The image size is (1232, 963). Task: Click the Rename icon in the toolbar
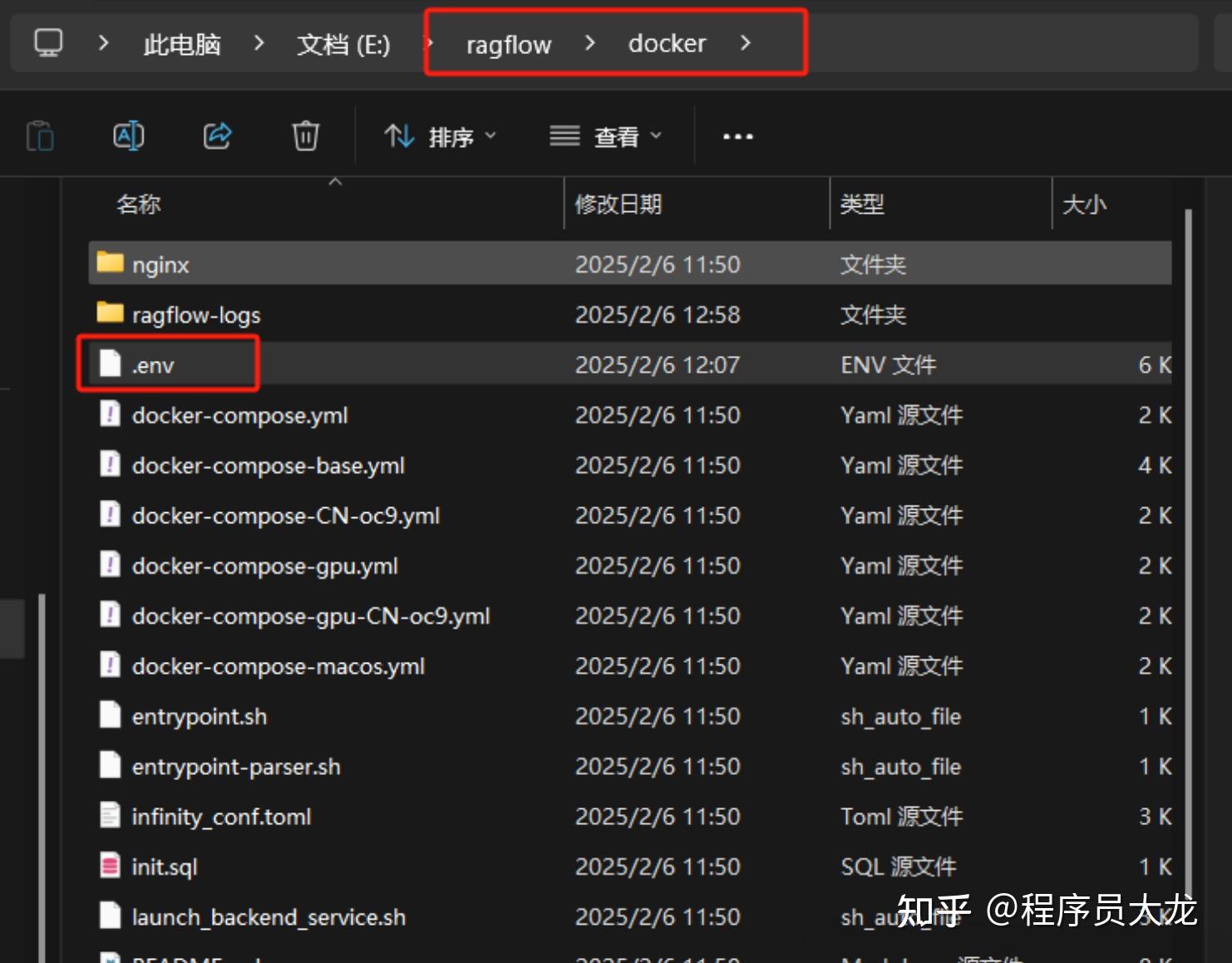128,136
